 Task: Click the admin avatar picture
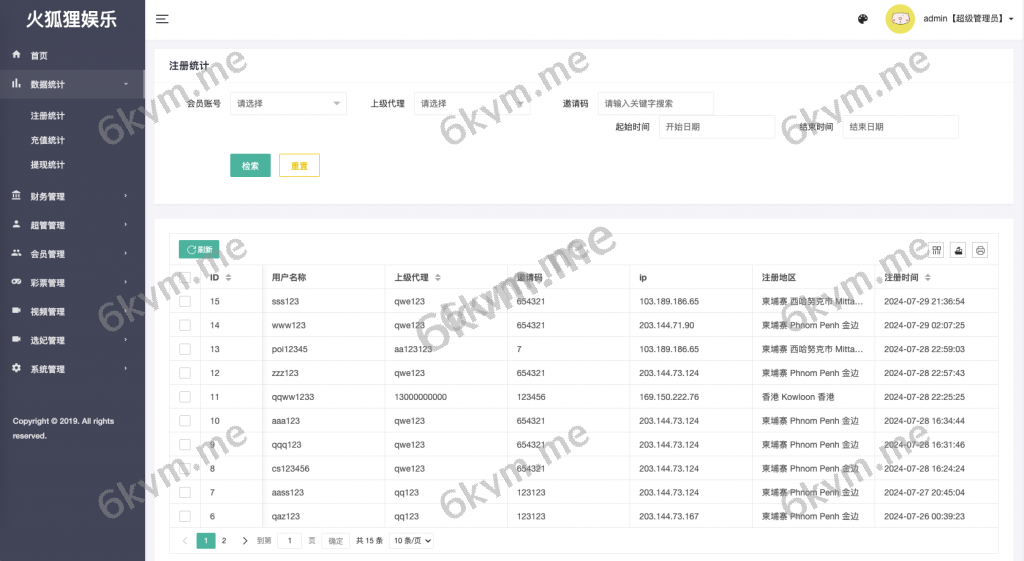point(900,19)
